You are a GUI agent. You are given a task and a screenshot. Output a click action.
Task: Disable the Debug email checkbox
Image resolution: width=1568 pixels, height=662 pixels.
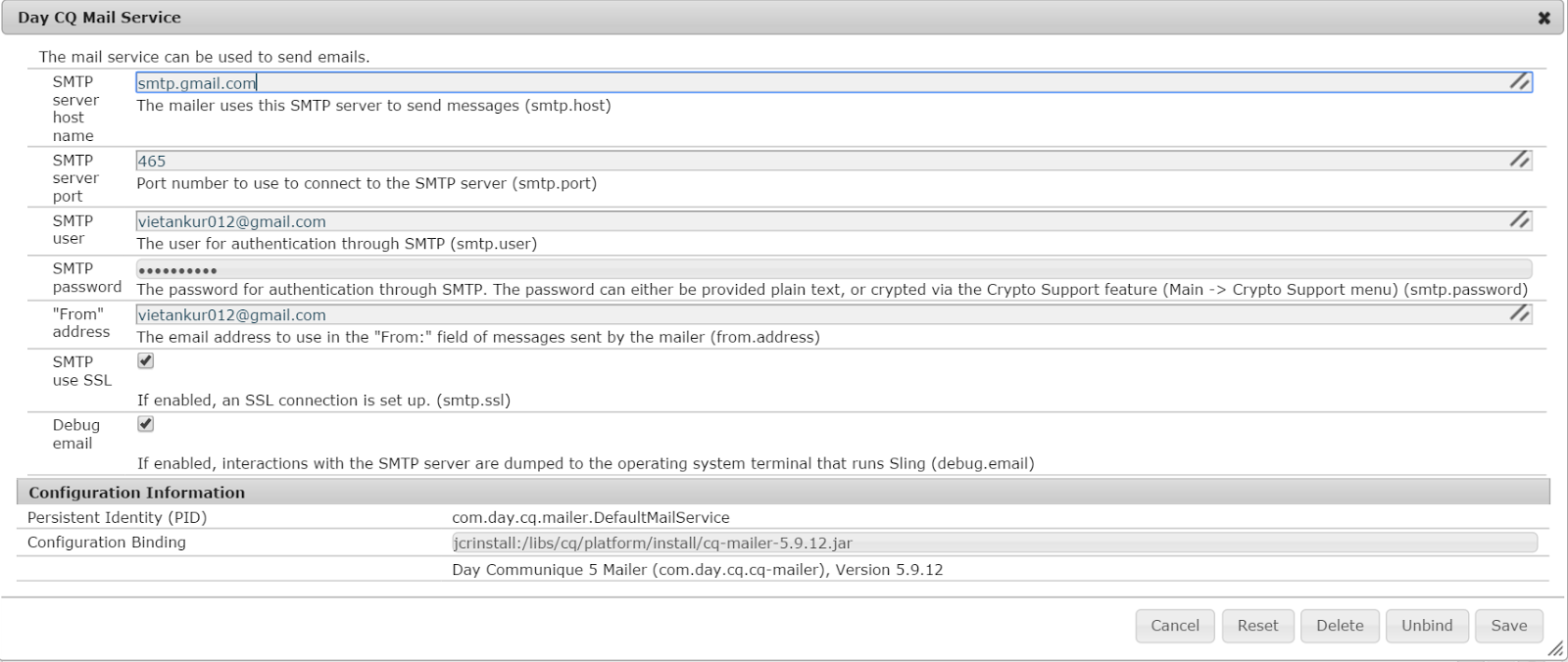tap(146, 424)
